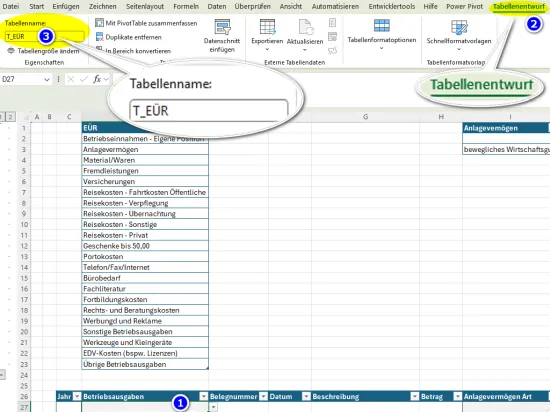The height and width of the screenshot is (412, 550).
Task: Open the Beschreibung column filter dropdown
Action: pos(415,396)
